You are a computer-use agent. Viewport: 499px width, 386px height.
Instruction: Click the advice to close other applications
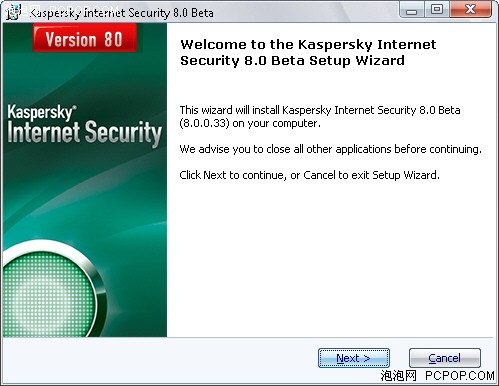click(x=330, y=149)
